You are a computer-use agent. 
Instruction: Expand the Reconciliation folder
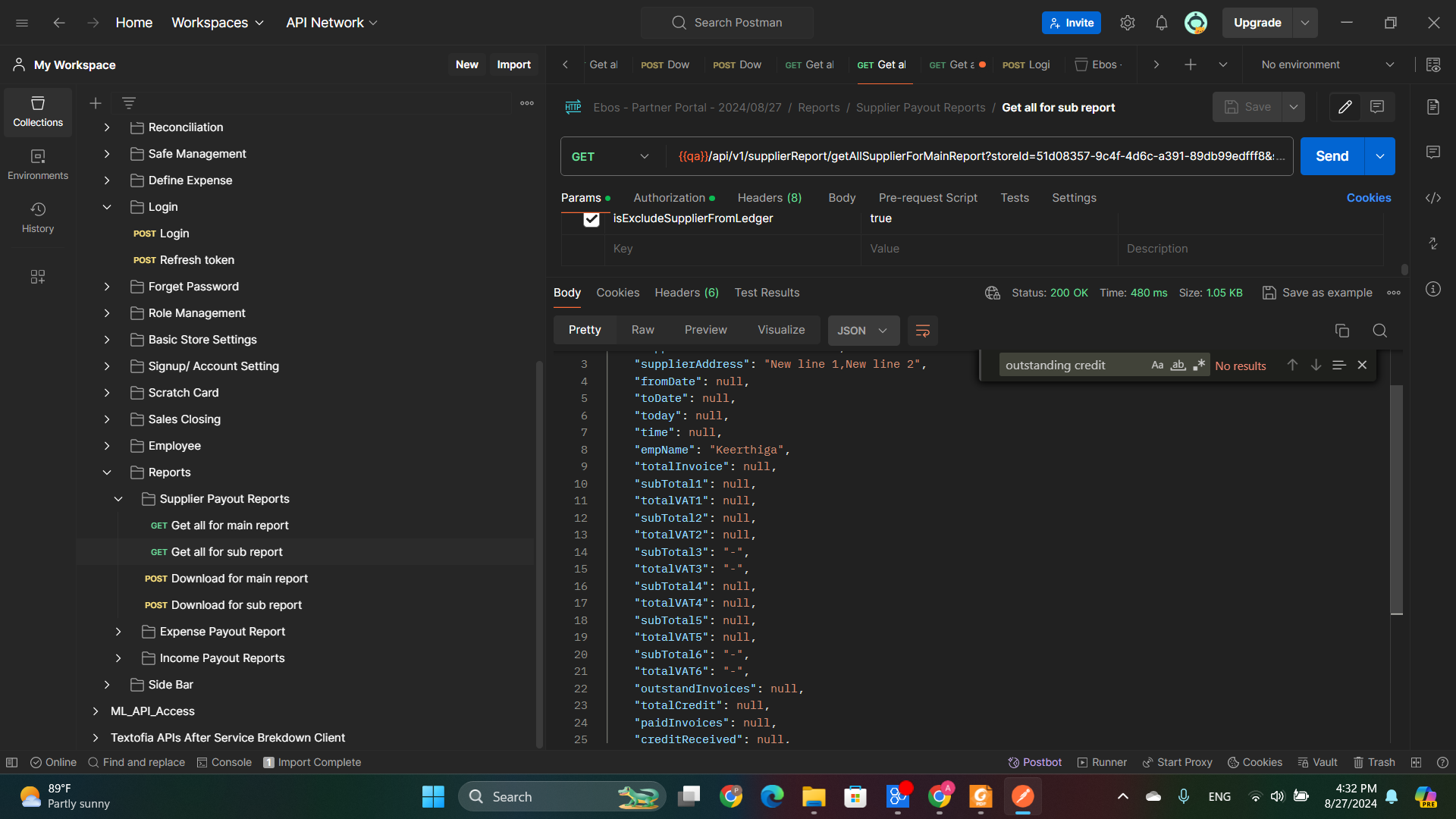pyautogui.click(x=107, y=127)
